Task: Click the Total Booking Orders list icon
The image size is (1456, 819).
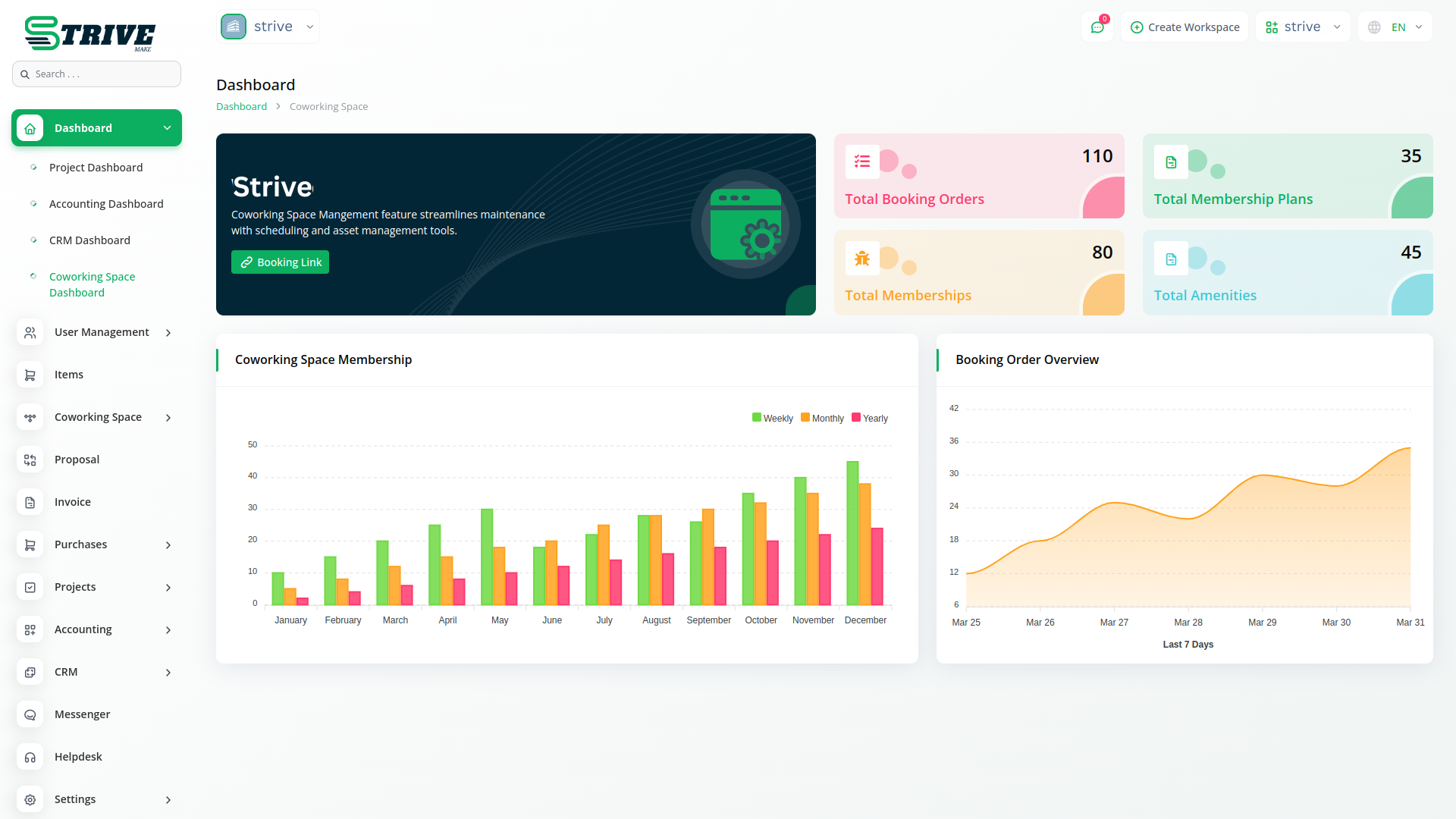Action: (x=862, y=162)
